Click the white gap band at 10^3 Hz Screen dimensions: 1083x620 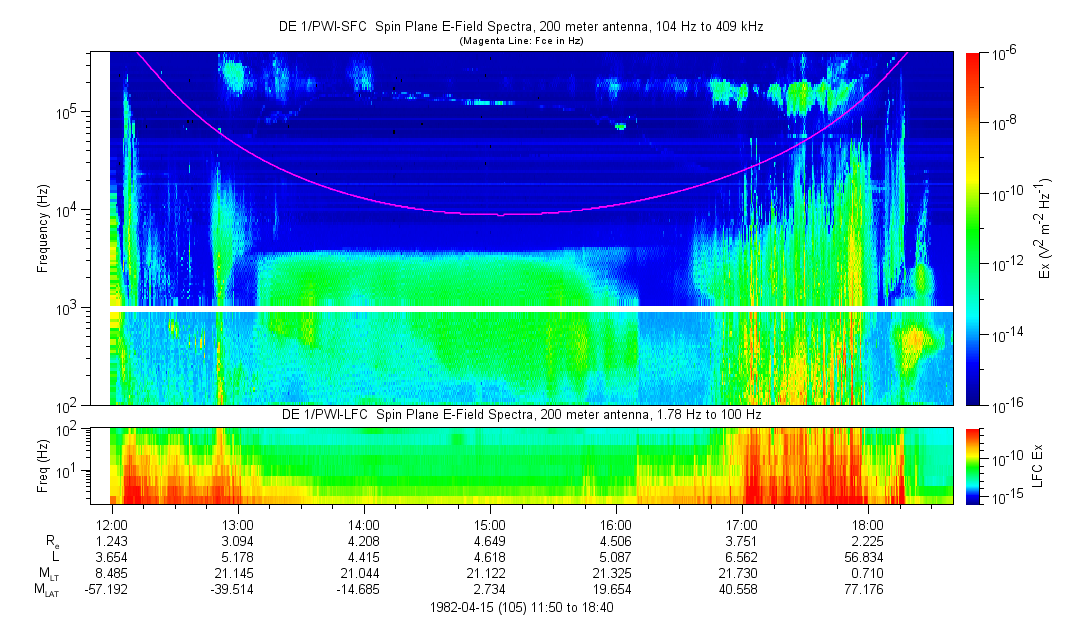click(x=530, y=308)
